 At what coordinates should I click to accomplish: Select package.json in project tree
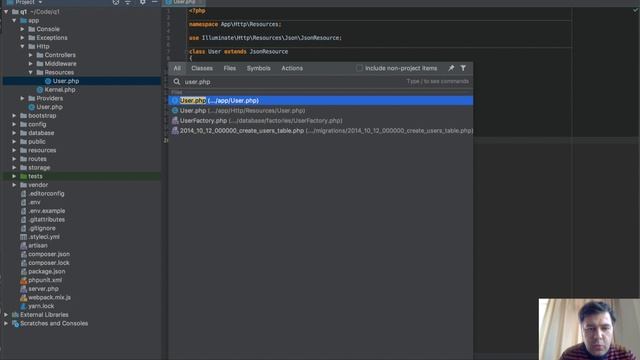click(47, 271)
